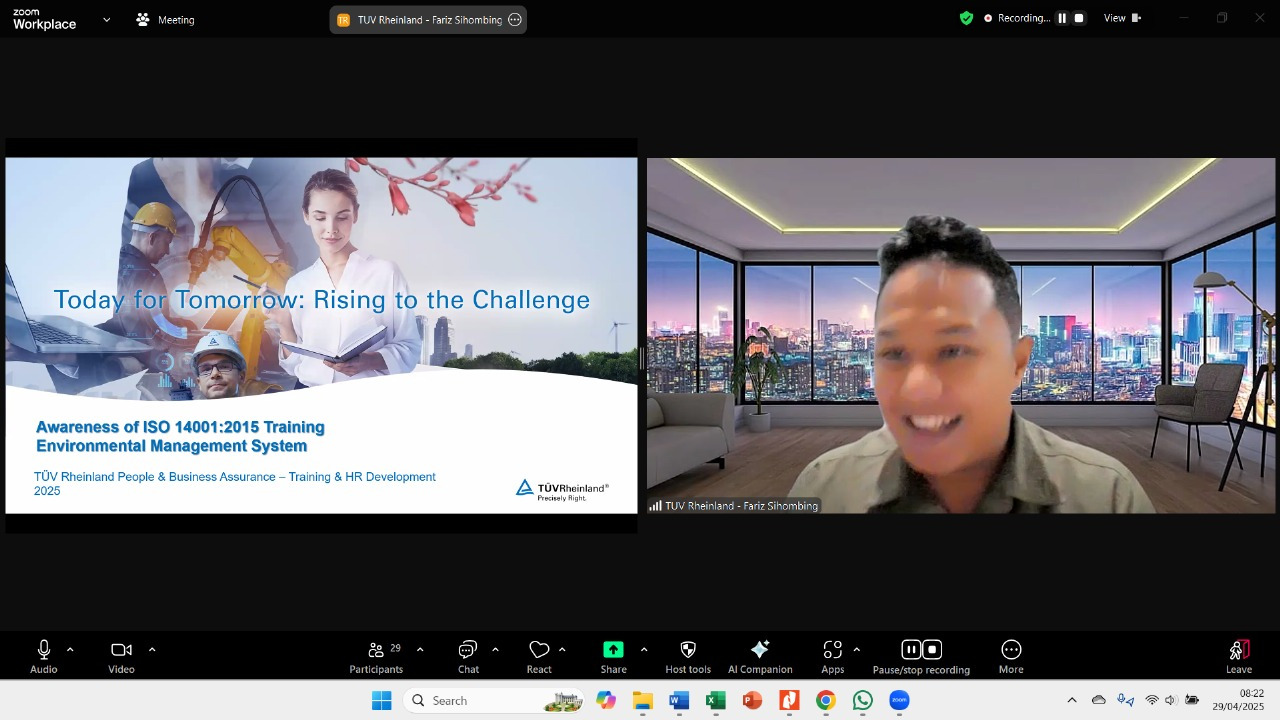Expand share options arrow

point(643,650)
